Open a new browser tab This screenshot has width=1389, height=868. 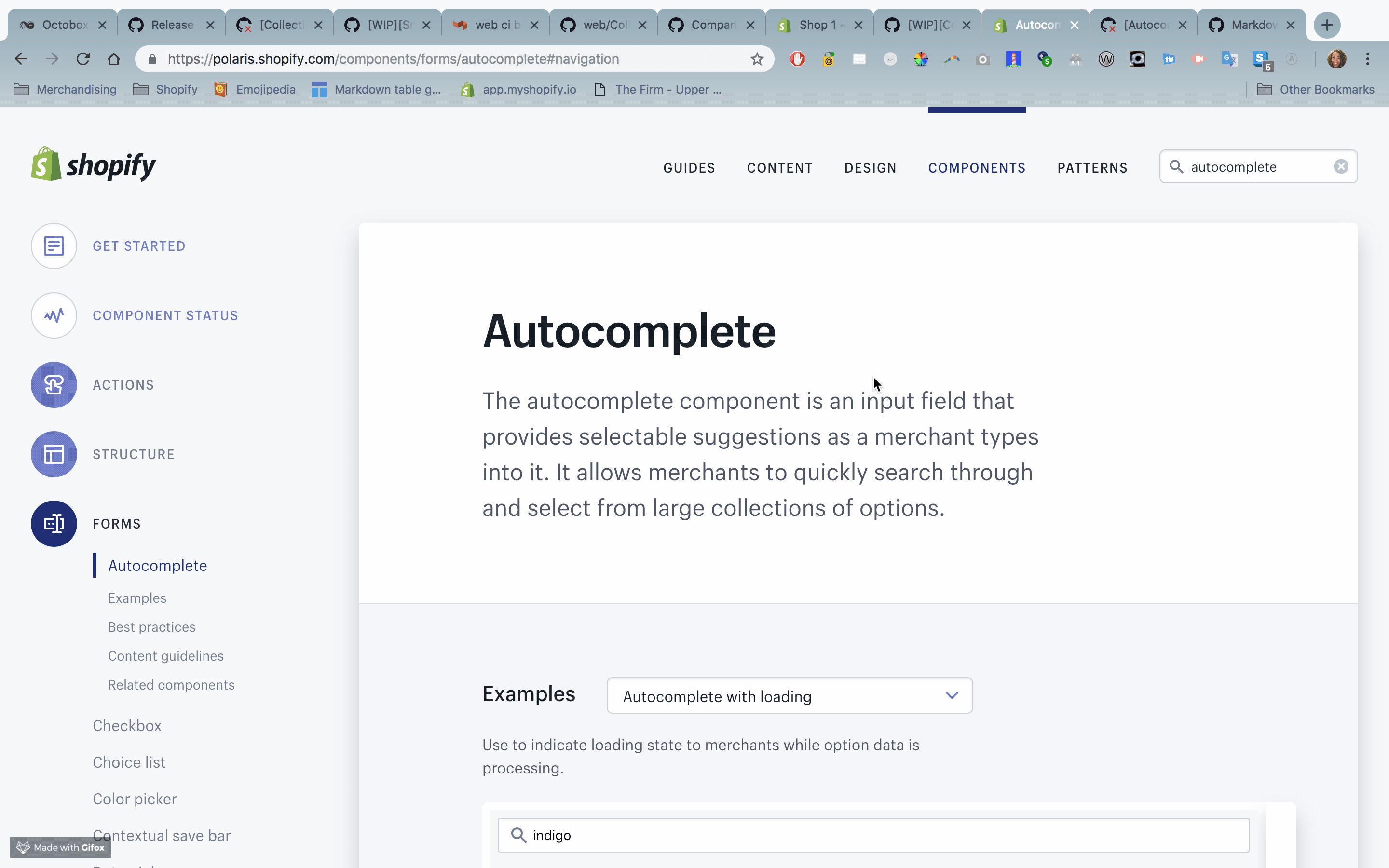(x=1326, y=25)
